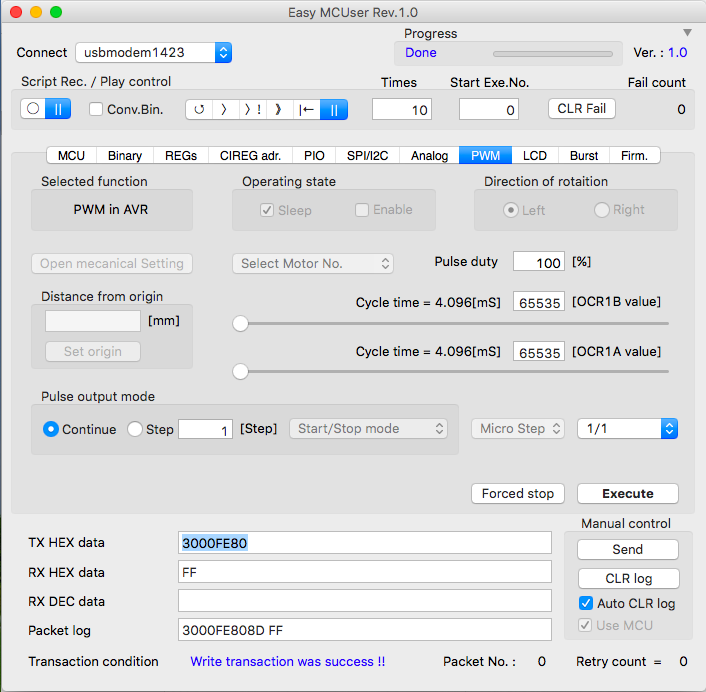Click the Set origin button

[93, 351]
